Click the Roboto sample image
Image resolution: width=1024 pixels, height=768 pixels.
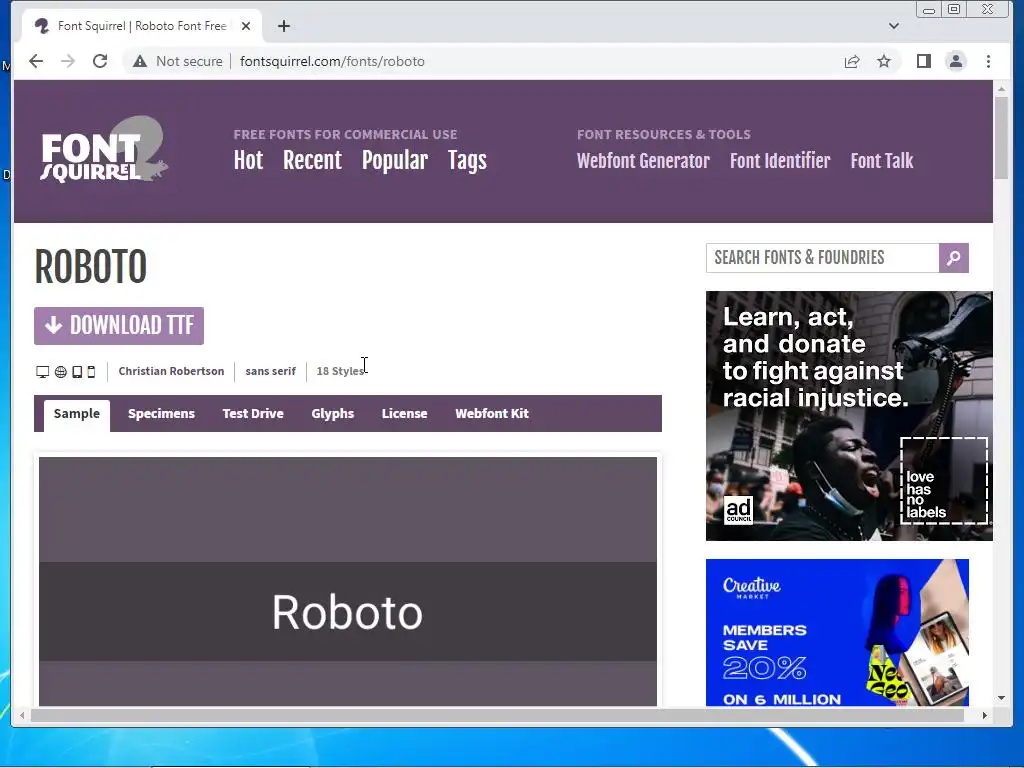348,581
